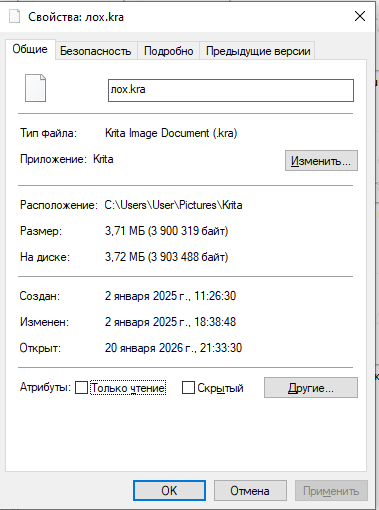Click the file name field лох.kra

click(x=231, y=90)
